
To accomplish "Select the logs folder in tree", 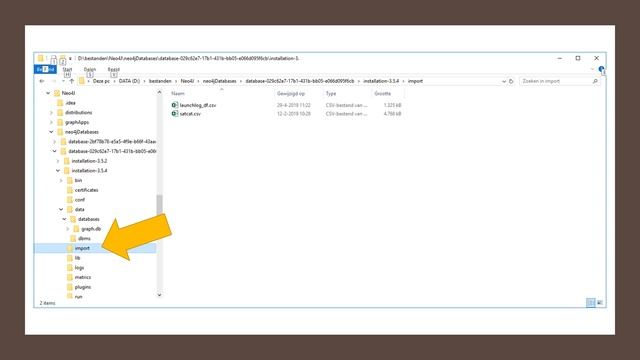I will pos(79,268).
